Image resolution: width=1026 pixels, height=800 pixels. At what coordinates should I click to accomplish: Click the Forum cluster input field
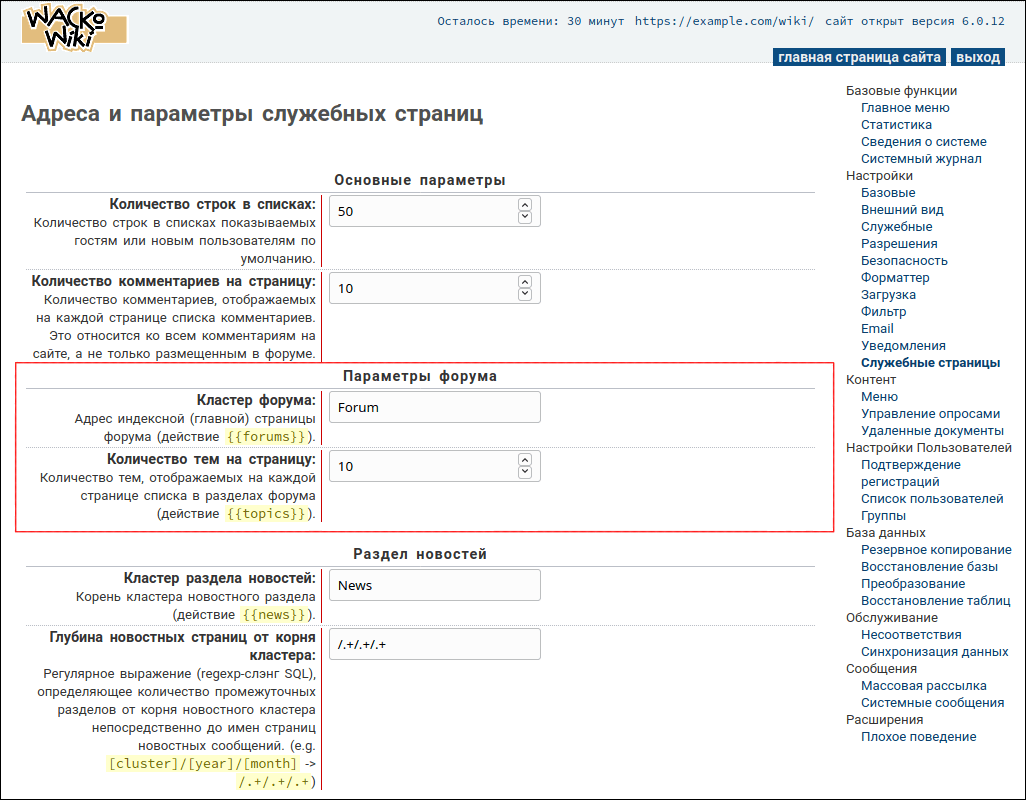tap(434, 407)
